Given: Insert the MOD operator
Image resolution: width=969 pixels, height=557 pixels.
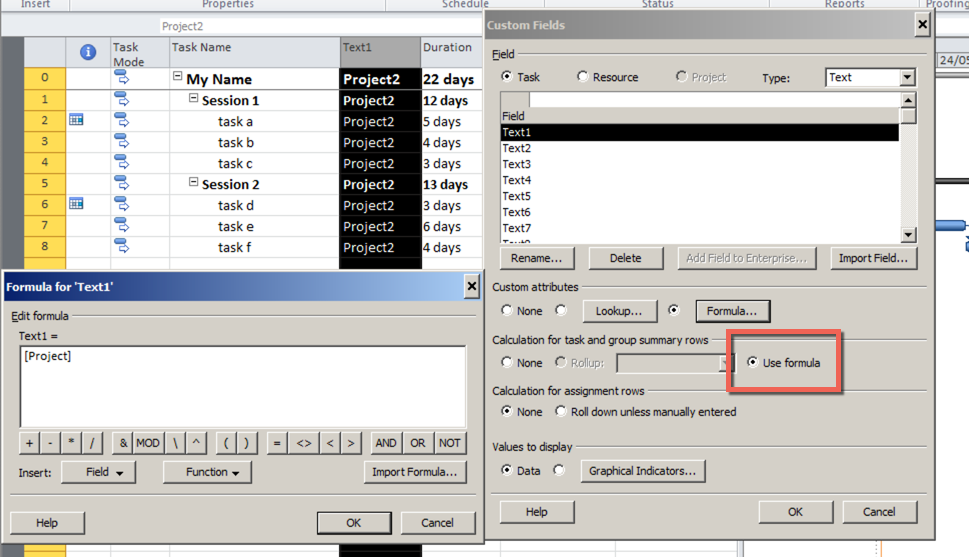Looking at the screenshot, I should tap(148, 443).
